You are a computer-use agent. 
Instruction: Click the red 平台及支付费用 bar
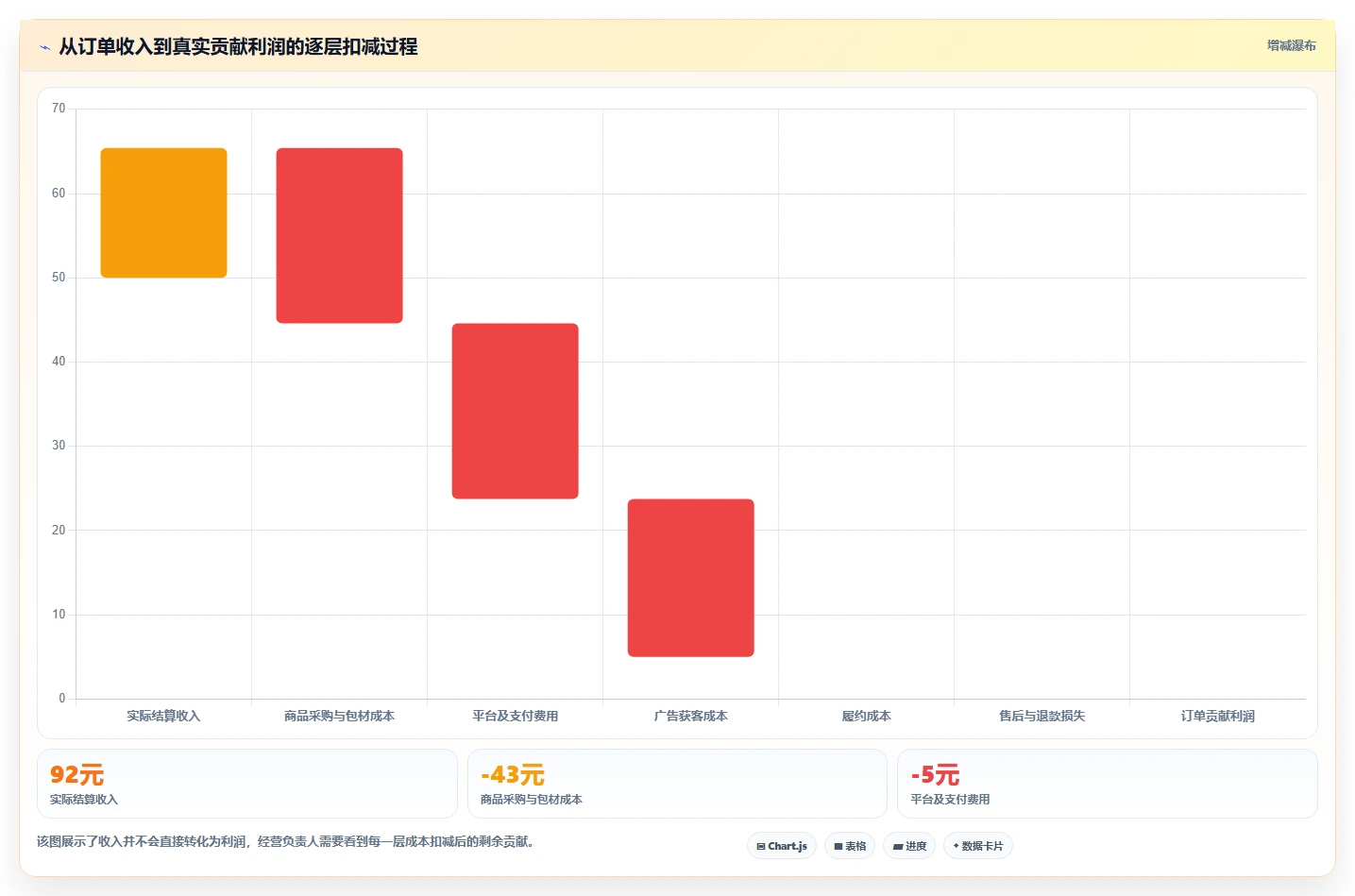[x=515, y=411]
